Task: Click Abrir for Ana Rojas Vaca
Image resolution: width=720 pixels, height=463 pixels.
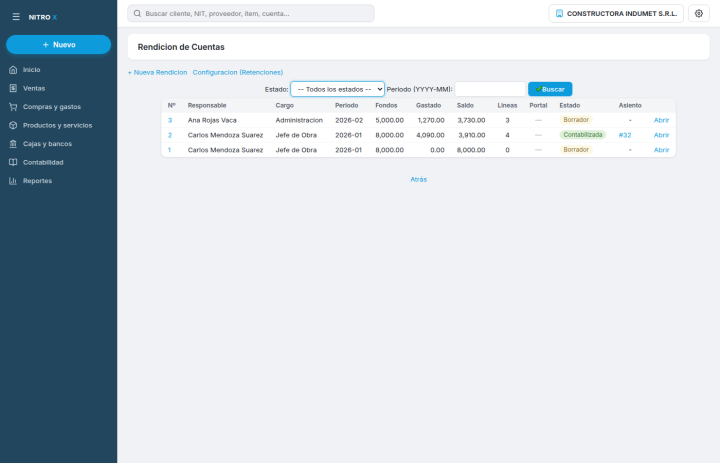Action: 661,120
